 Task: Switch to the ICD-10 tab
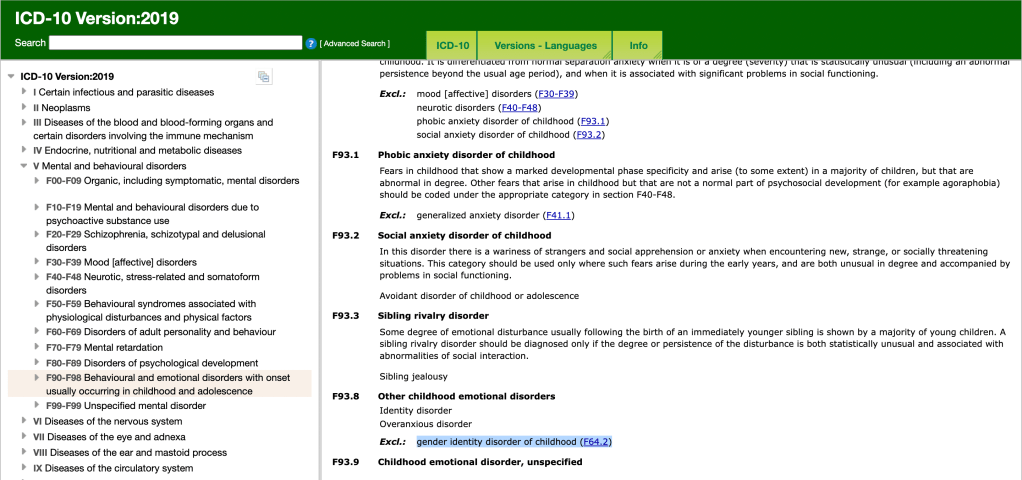pos(452,46)
